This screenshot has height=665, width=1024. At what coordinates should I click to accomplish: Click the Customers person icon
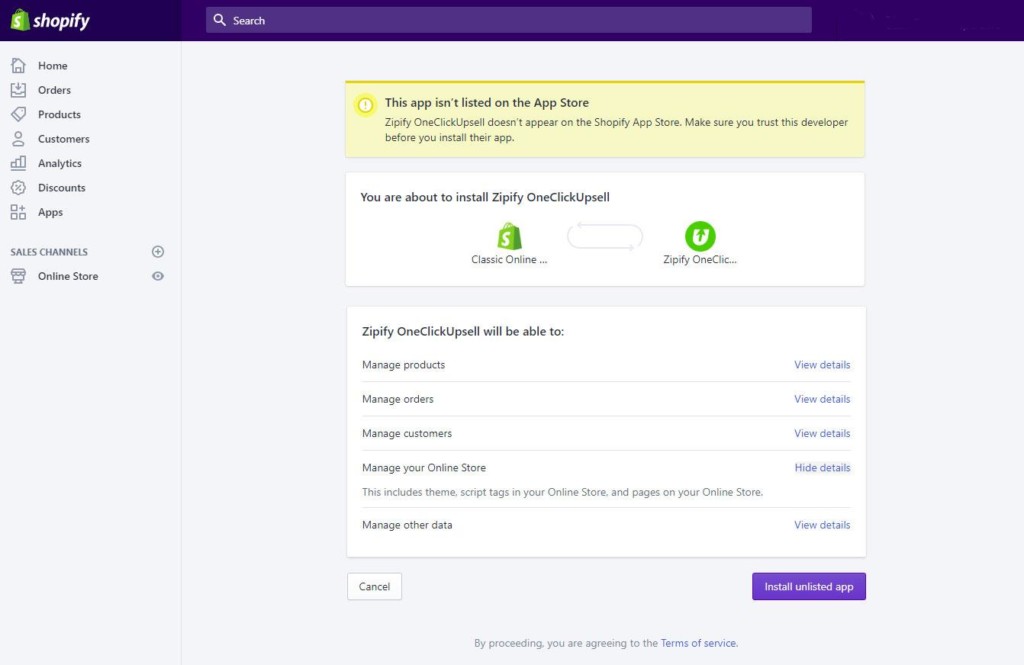click(18, 138)
